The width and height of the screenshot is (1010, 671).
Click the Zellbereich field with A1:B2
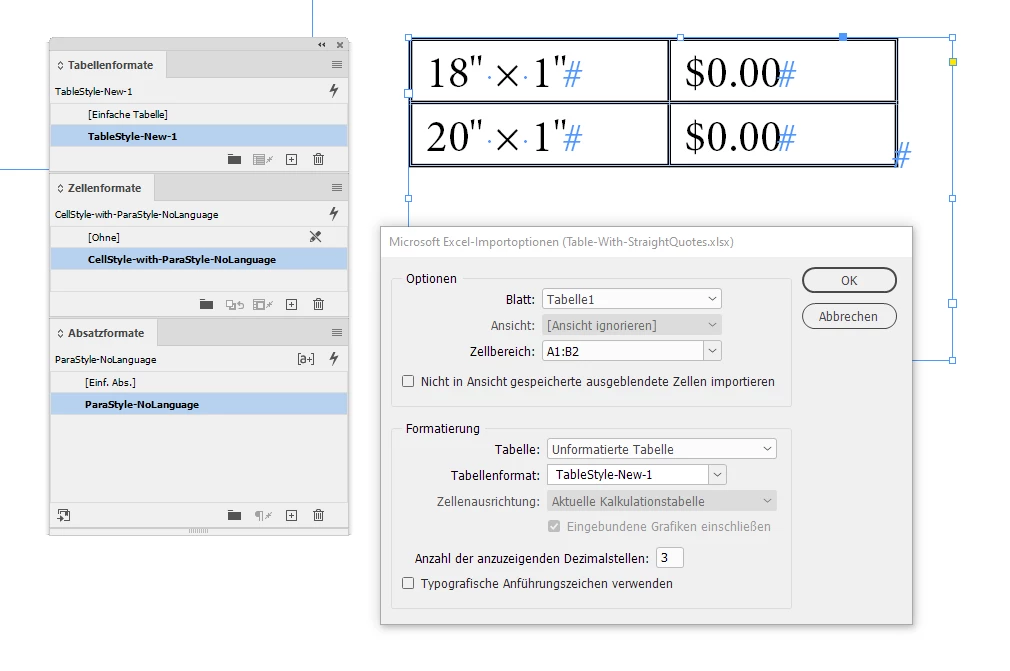click(x=623, y=351)
